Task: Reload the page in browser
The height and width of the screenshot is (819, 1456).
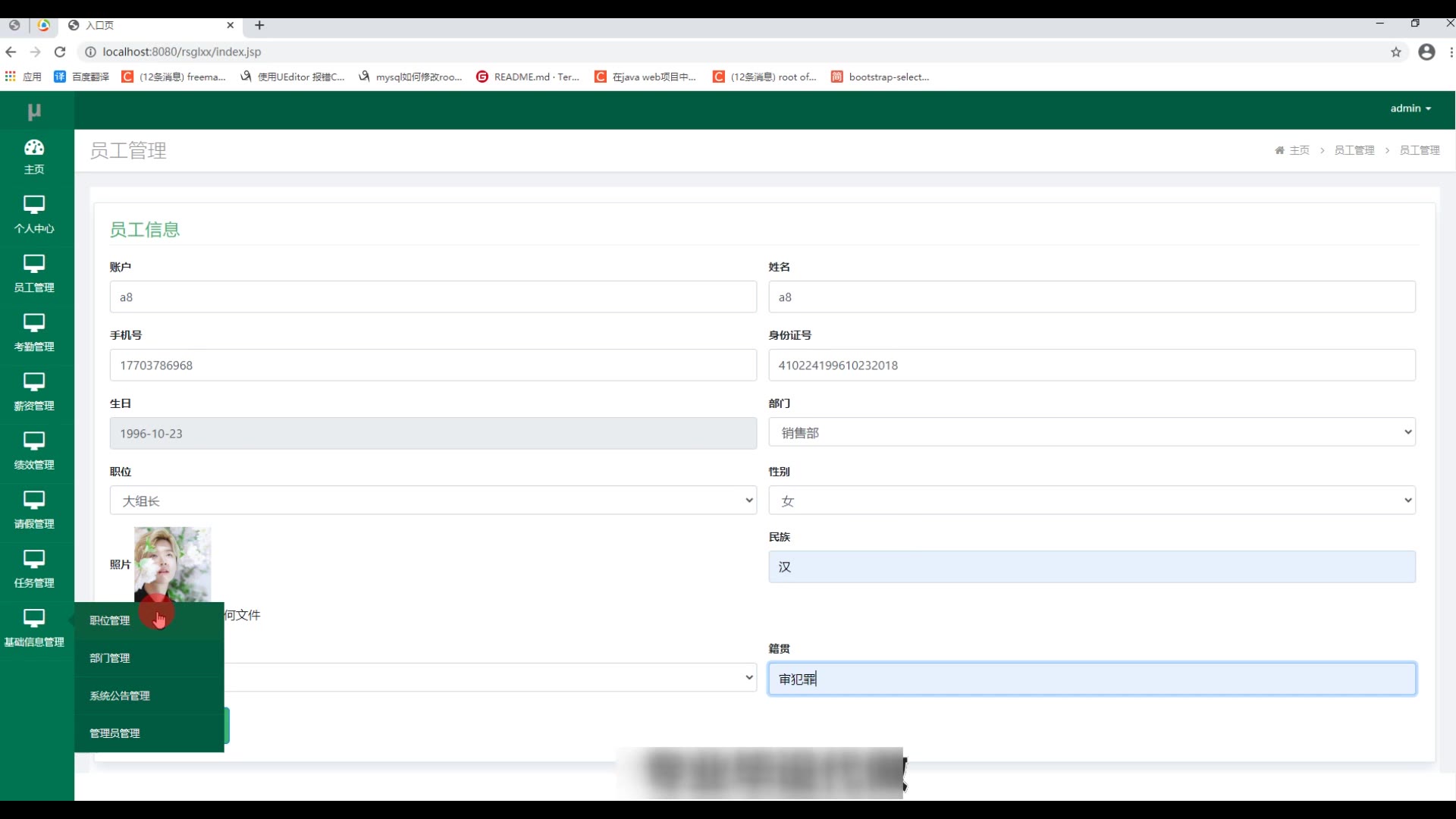Action: pos(60,52)
